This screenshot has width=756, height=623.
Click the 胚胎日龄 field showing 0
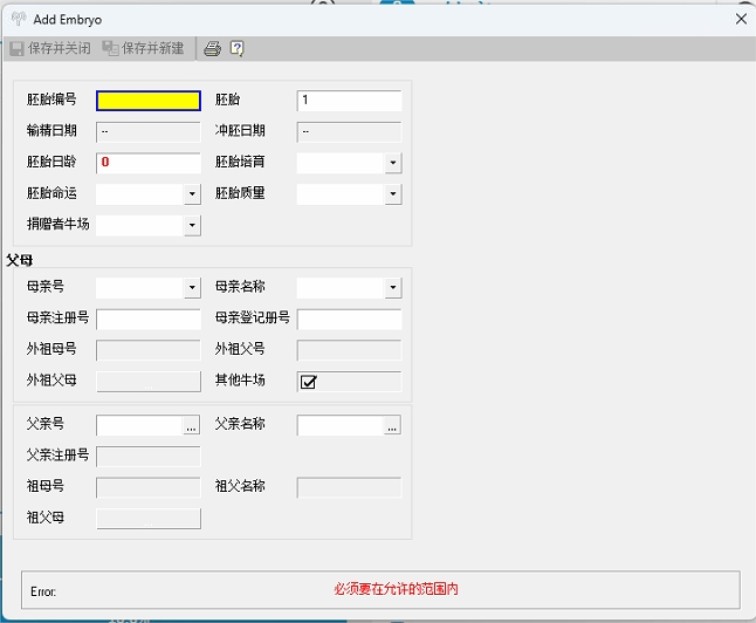pos(148,163)
